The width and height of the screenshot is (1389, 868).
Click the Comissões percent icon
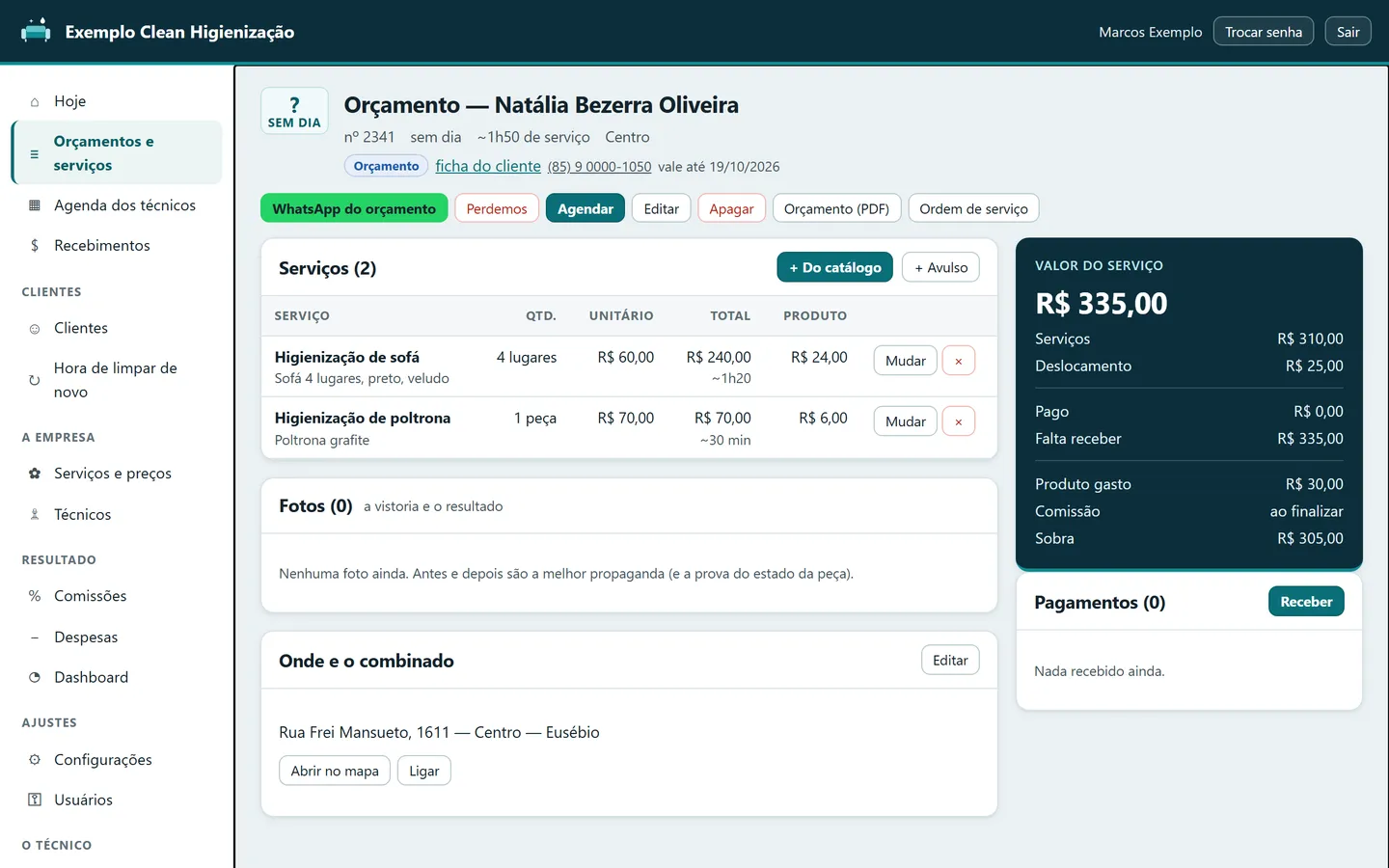[x=35, y=596]
